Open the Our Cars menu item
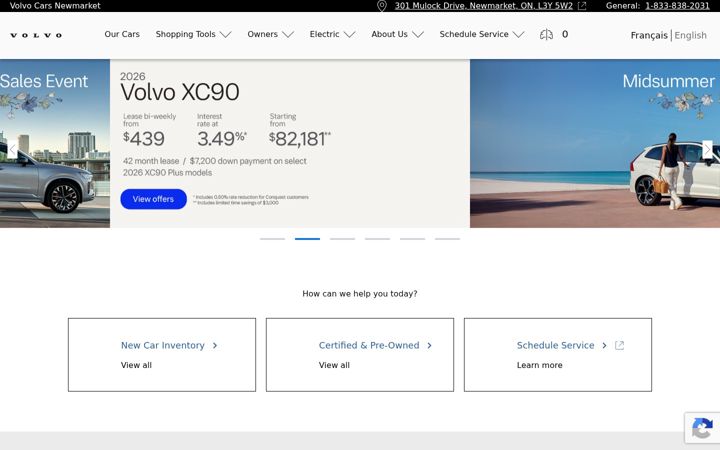720x450 pixels. (x=122, y=34)
